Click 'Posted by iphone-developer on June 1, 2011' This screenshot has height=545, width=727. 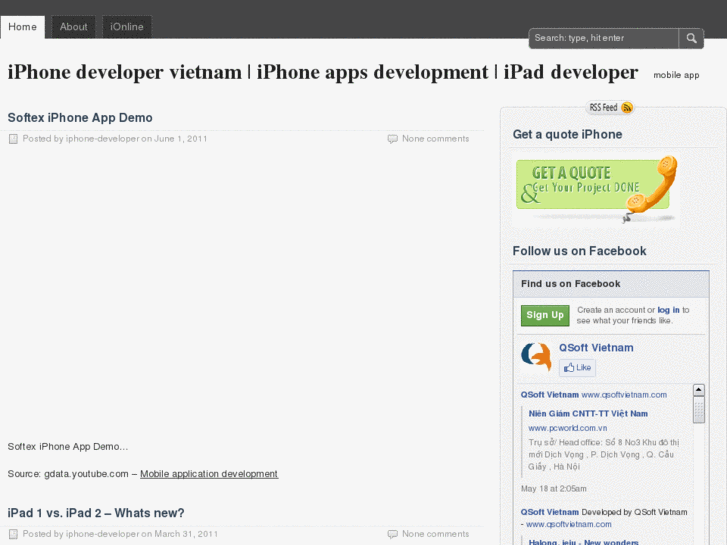click(x=115, y=139)
